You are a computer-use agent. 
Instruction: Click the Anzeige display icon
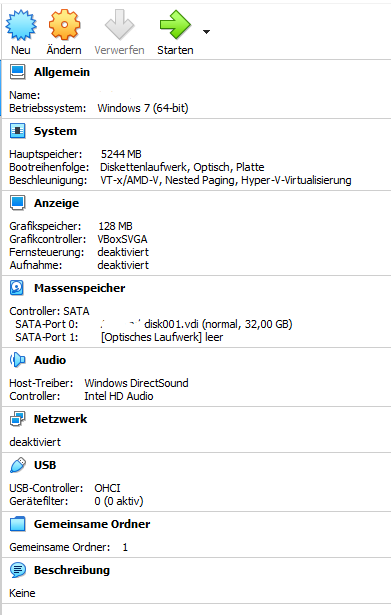(17, 203)
